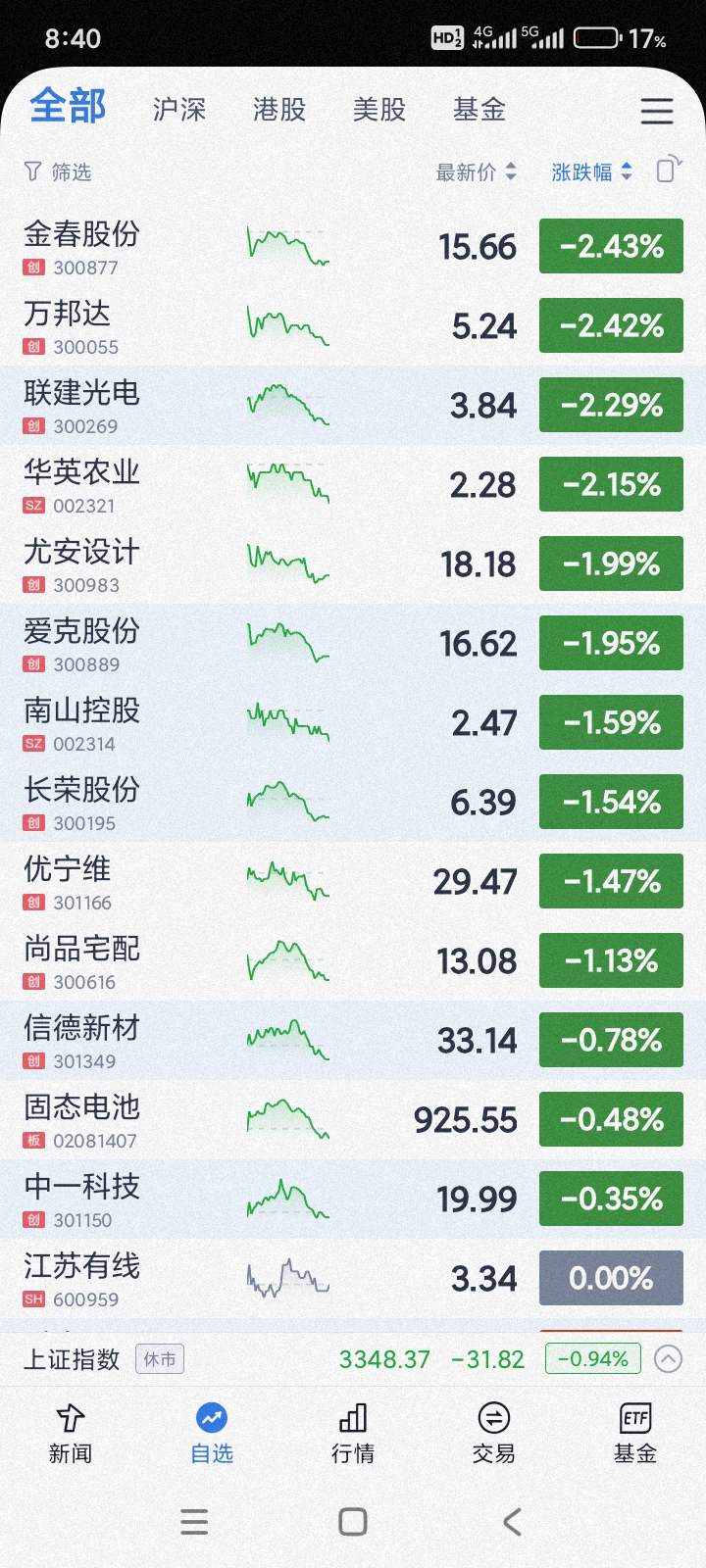
Task: Open the 行情 market chart icon
Action: (x=353, y=1417)
